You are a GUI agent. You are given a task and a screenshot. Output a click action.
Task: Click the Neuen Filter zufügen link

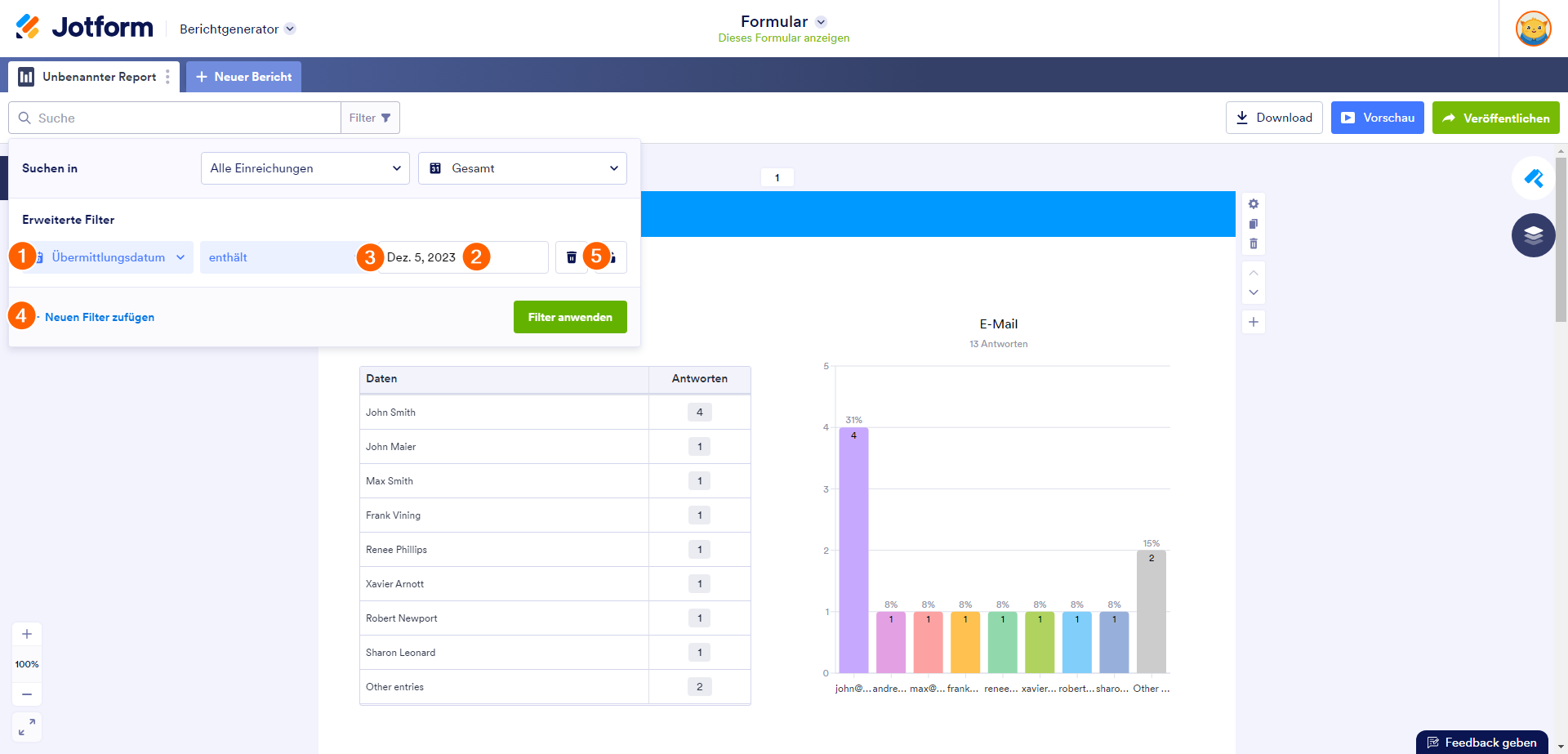click(100, 317)
